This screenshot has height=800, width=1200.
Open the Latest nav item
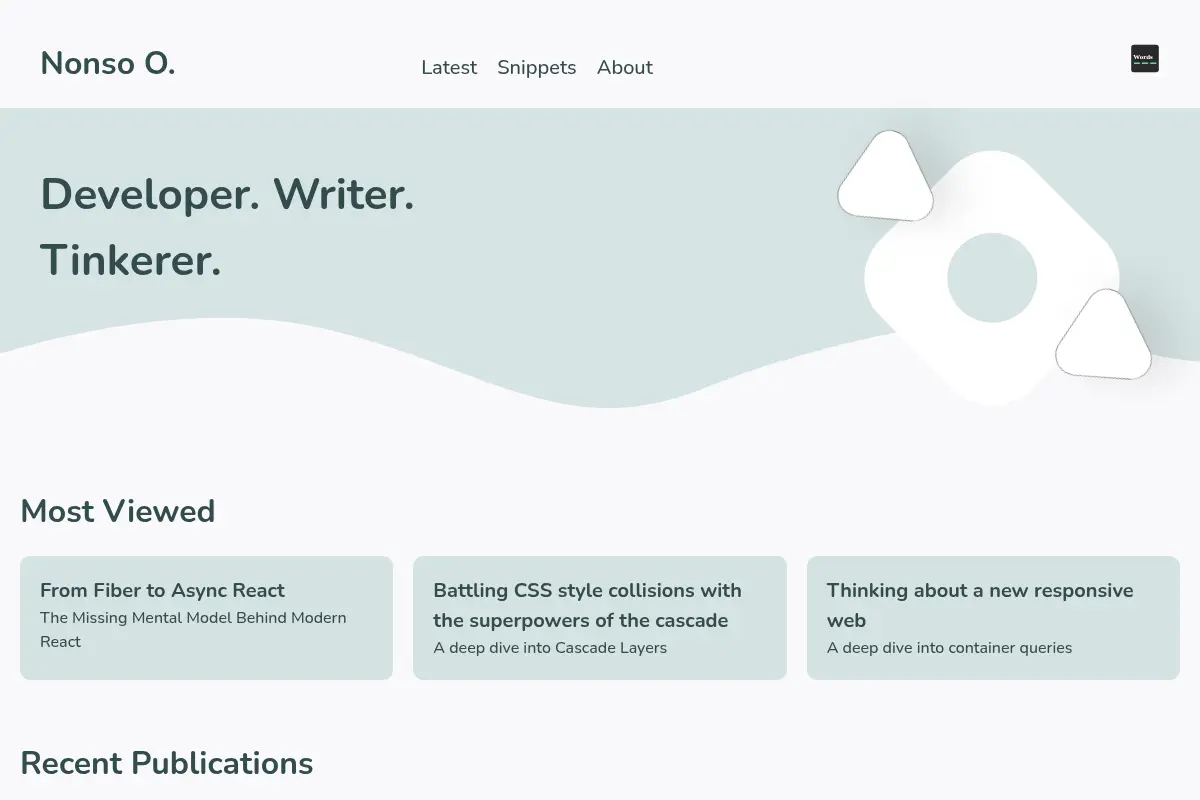tap(449, 67)
